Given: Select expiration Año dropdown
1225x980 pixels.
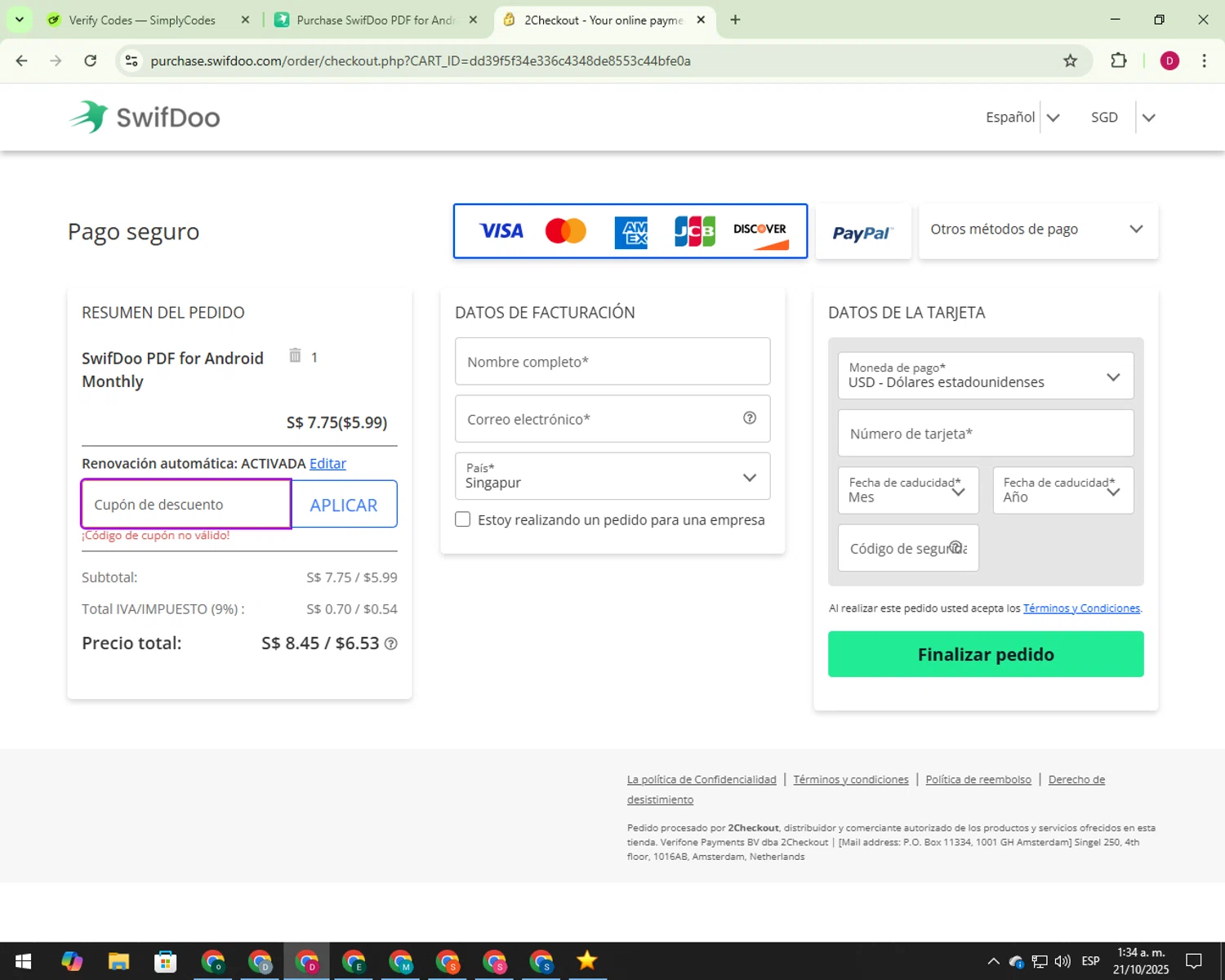Looking at the screenshot, I should pyautogui.click(x=1063, y=490).
